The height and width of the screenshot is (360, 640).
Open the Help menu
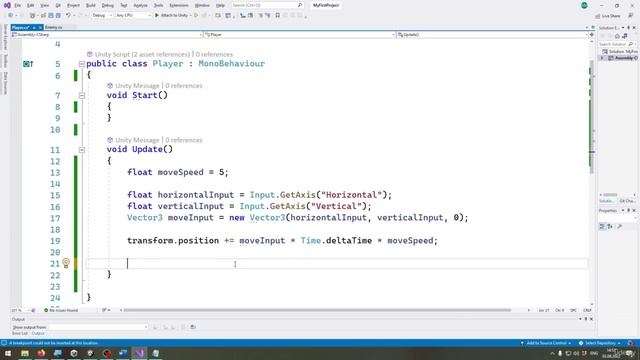click(x=220, y=5)
